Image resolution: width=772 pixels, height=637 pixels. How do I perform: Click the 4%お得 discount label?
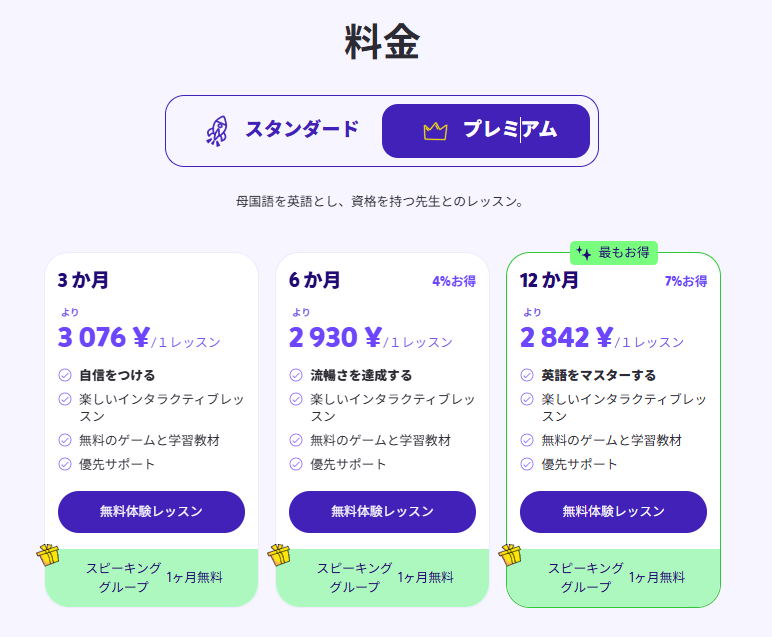click(x=454, y=281)
